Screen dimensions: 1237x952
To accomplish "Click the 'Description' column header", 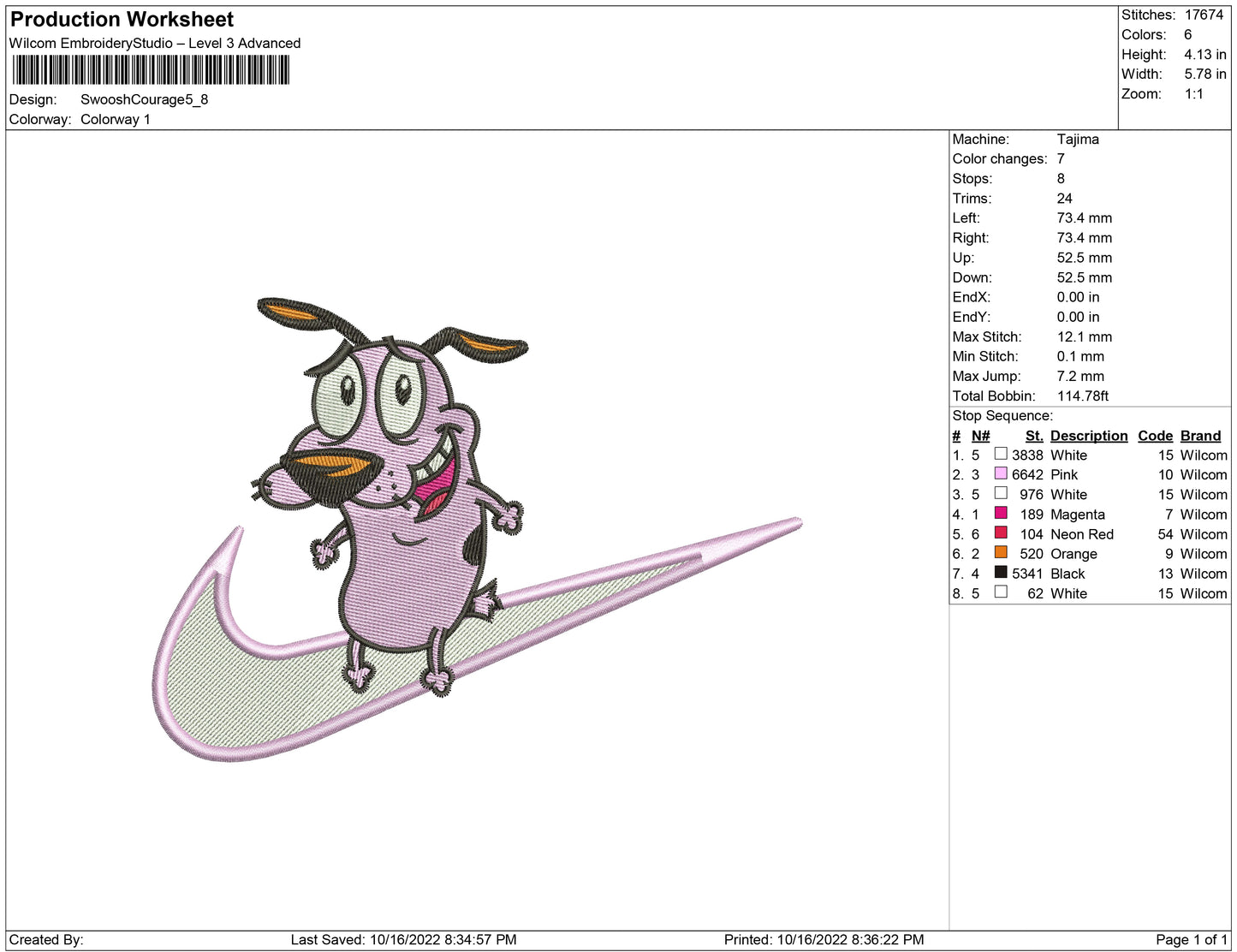I will 1089,436.
